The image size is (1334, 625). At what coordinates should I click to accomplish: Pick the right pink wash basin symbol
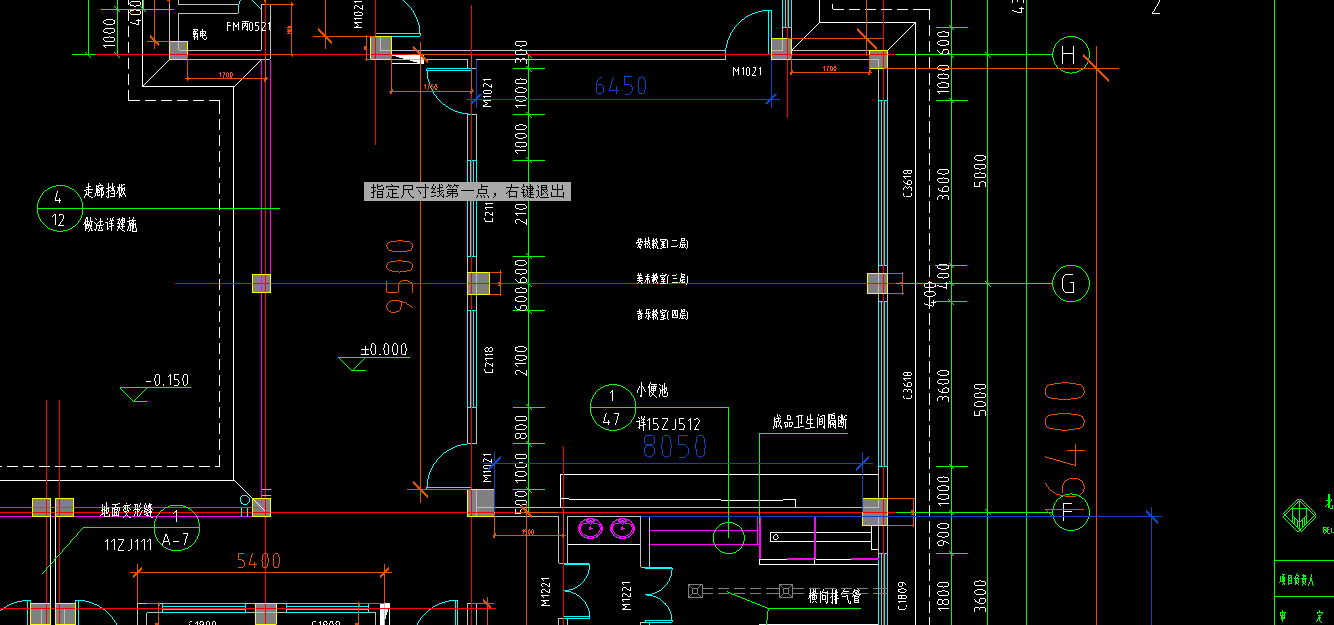pyautogui.click(x=625, y=527)
